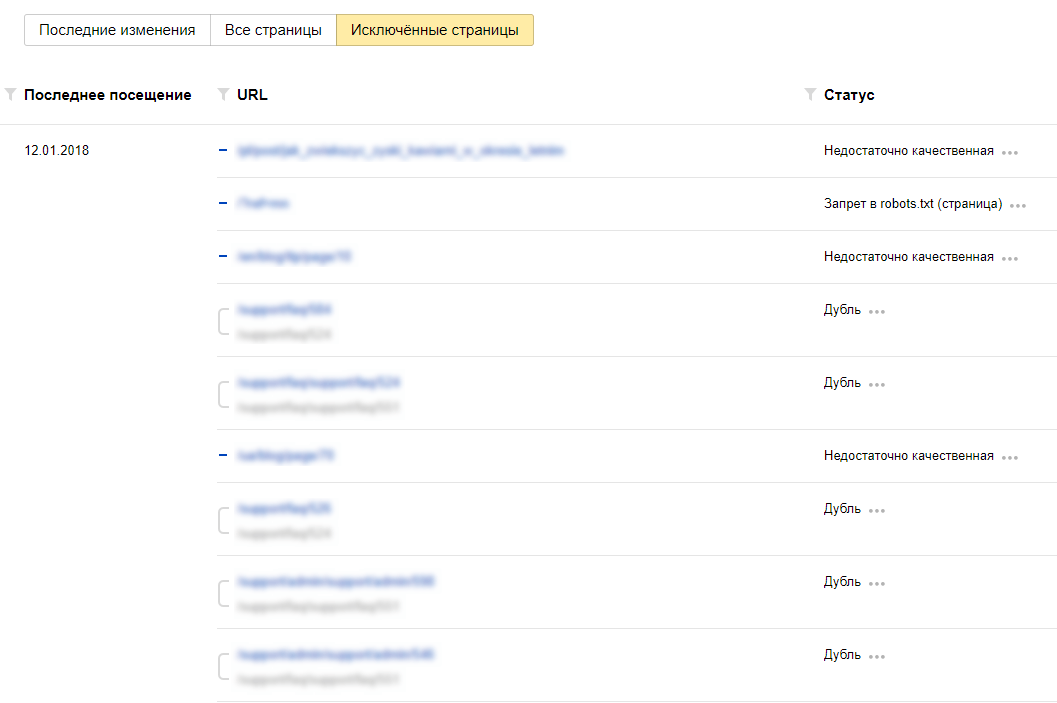Show options for third Недостаточно качественная status

[1010, 457]
